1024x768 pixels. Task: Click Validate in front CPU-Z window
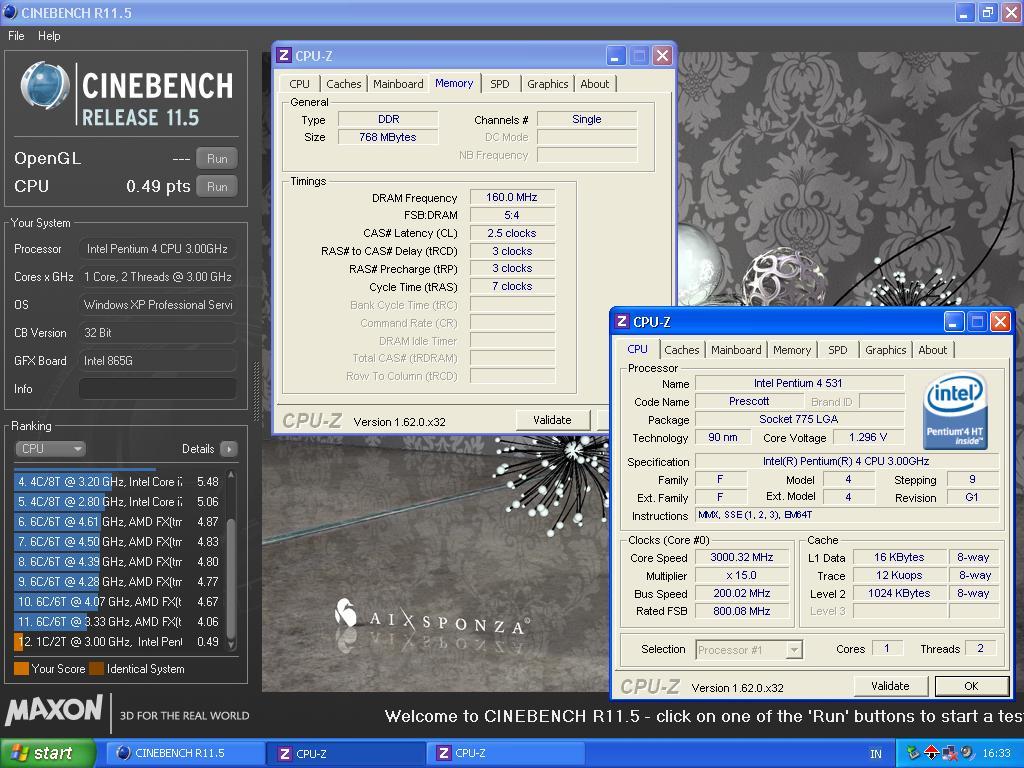pyautogui.click(x=890, y=686)
